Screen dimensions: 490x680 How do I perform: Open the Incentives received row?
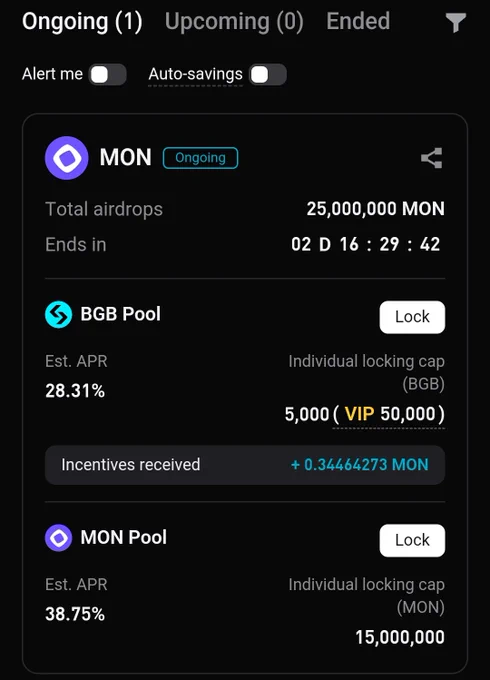(x=245, y=465)
